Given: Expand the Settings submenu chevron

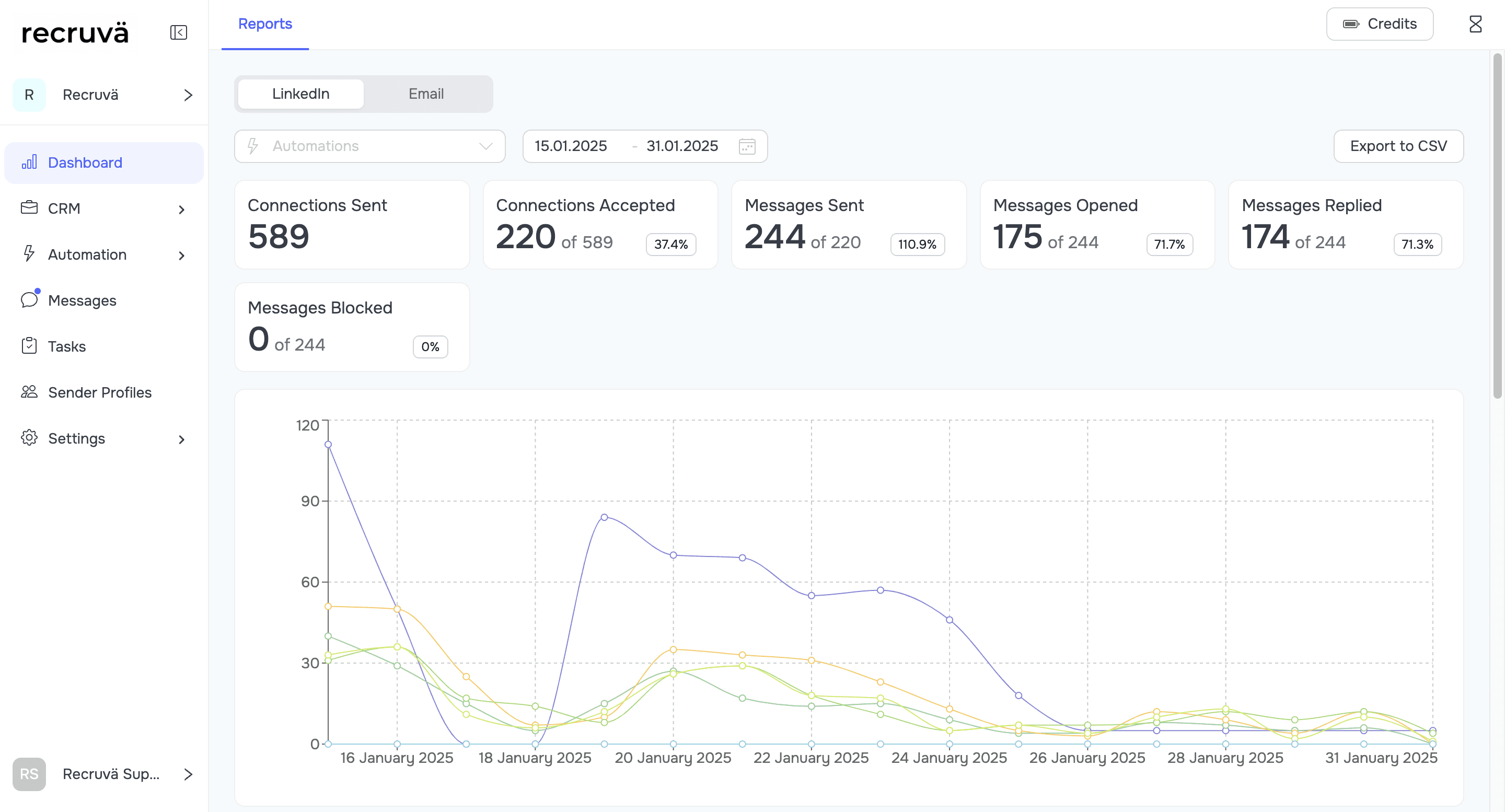Looking at the screenshot, I should [182, 439].
